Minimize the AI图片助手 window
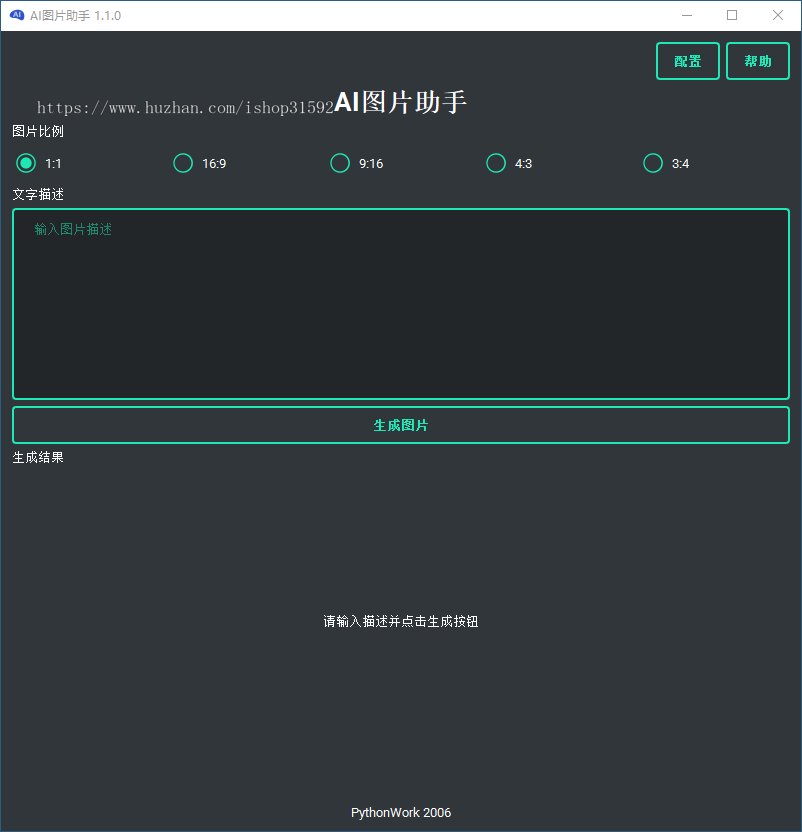 coord(687,15)
